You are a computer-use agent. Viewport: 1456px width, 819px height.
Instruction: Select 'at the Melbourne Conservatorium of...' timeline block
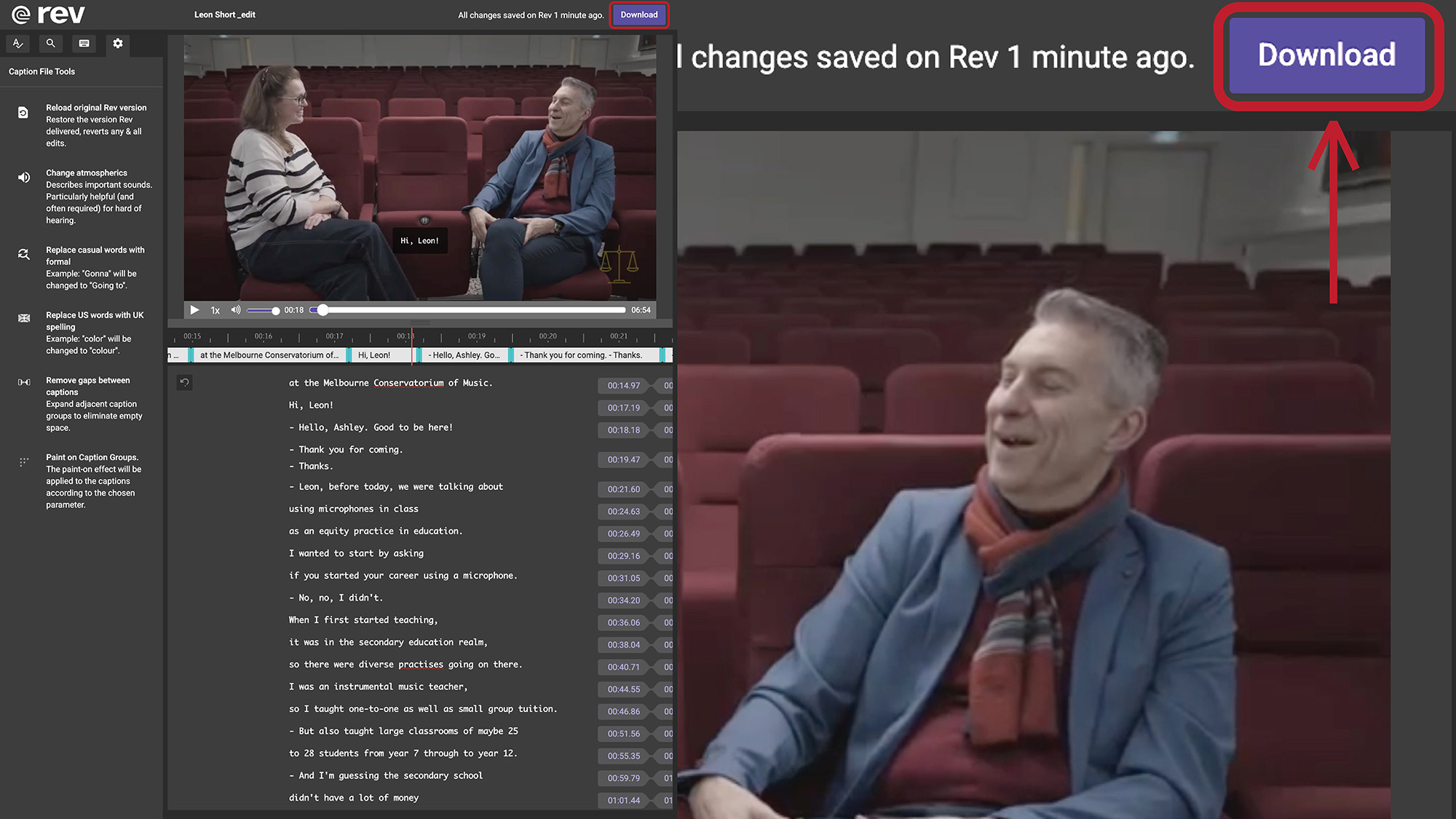click(269, 355)
